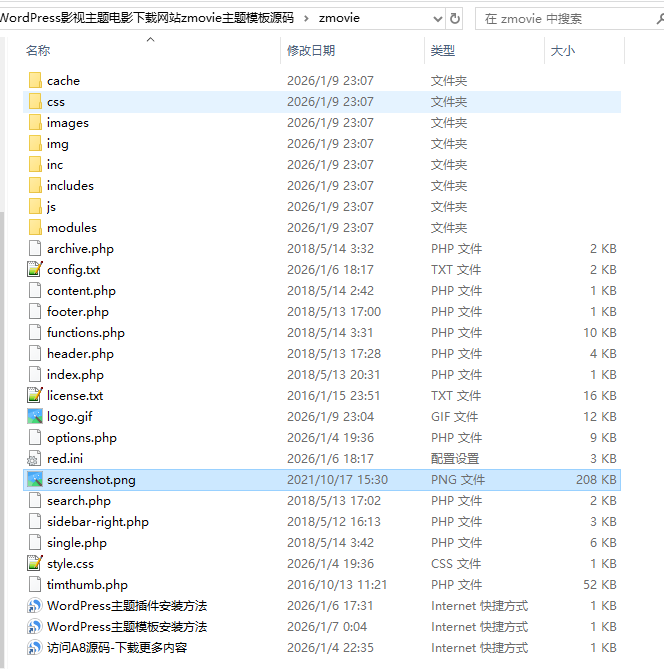Click the 配置设置 type cell
This screenshot has width=664, height=669.
pos(455,459)
